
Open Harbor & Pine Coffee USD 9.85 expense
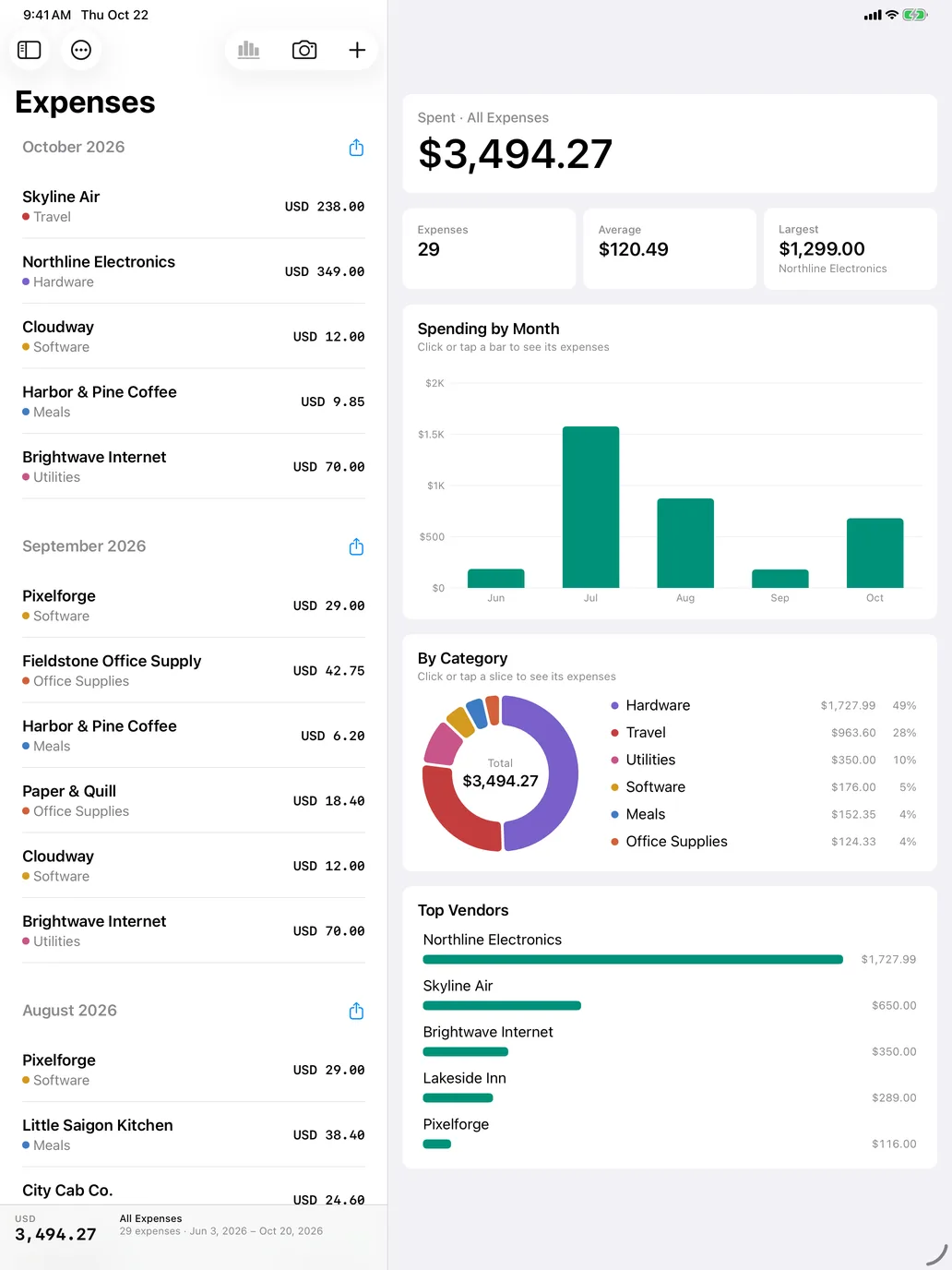point(194,401)
